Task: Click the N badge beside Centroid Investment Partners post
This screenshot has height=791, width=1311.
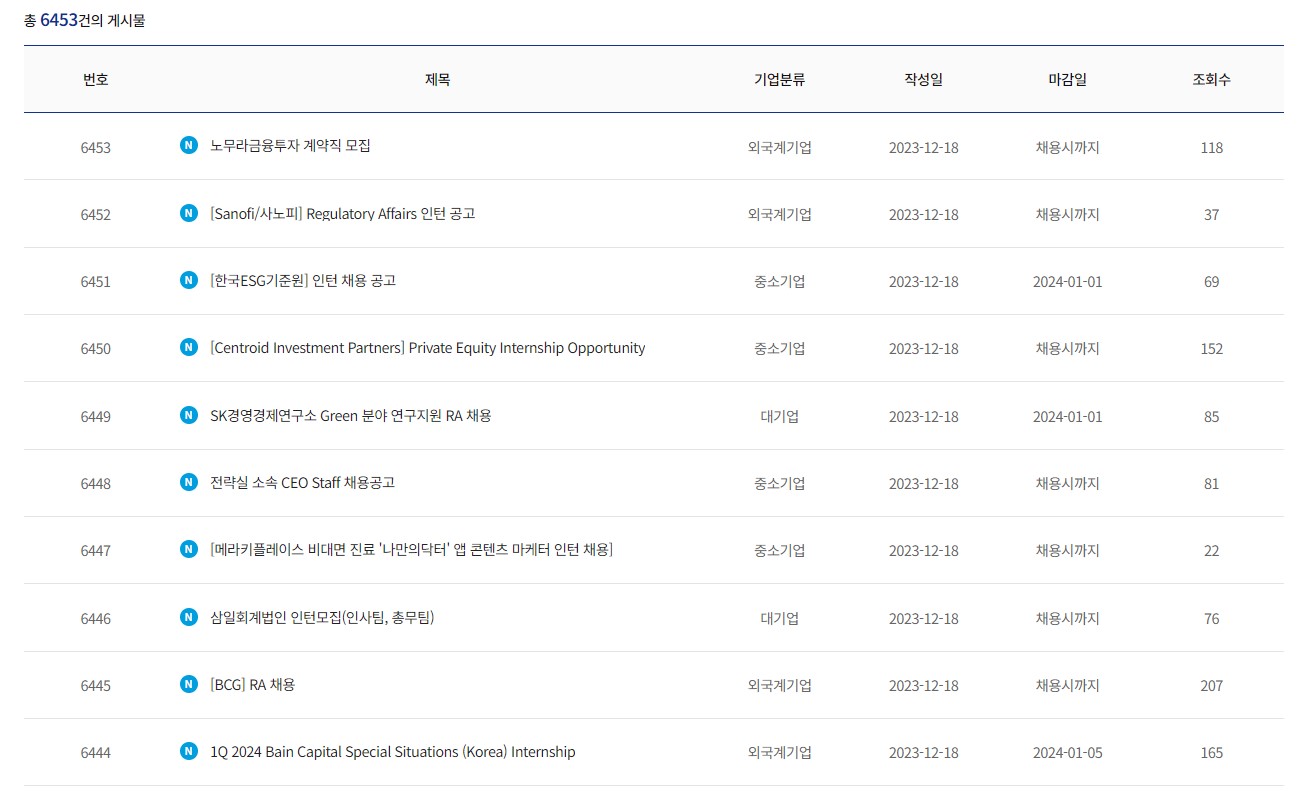Action: pos(188,347)
